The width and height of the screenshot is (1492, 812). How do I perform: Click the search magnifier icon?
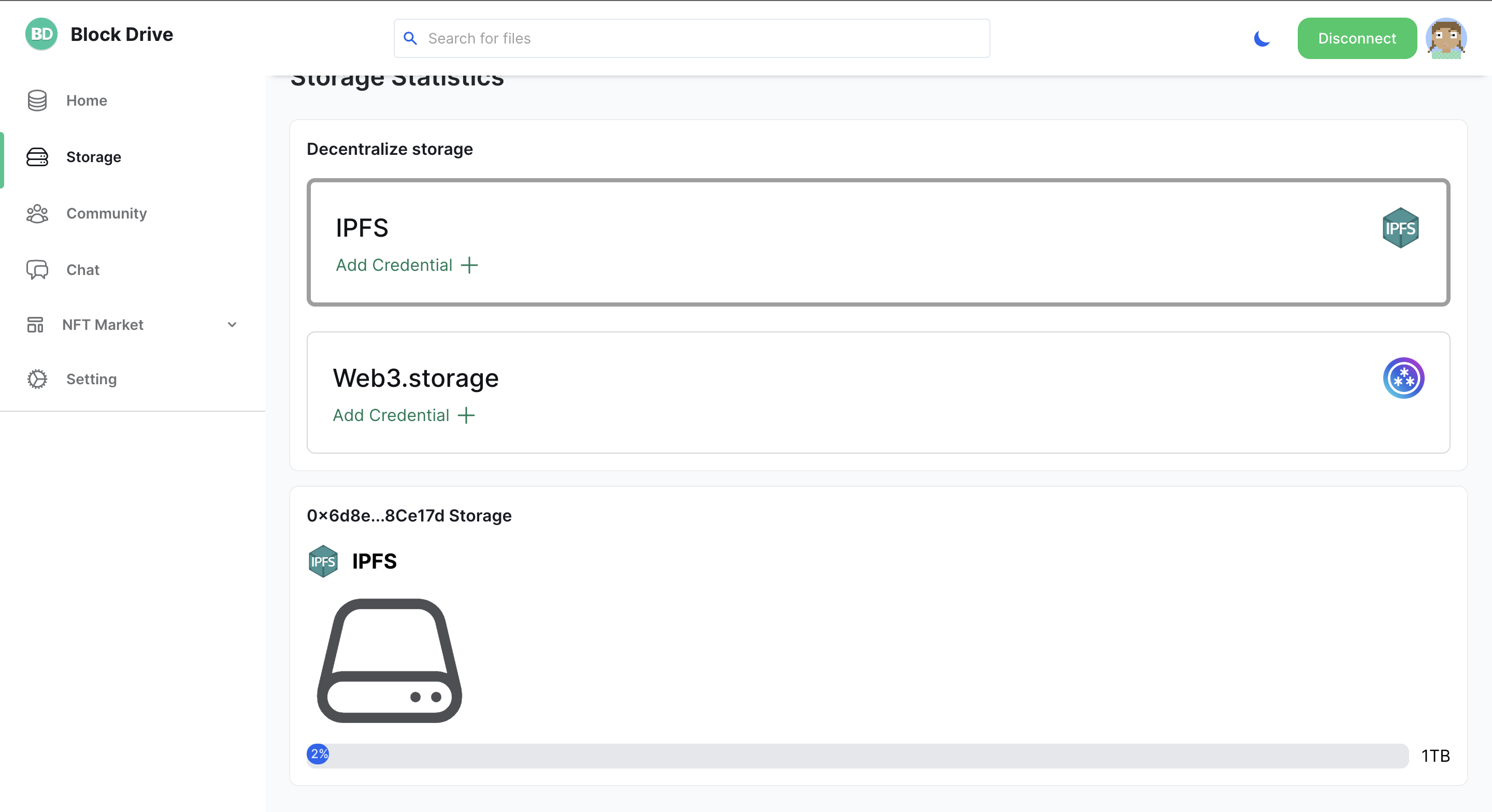pos(410,38)
